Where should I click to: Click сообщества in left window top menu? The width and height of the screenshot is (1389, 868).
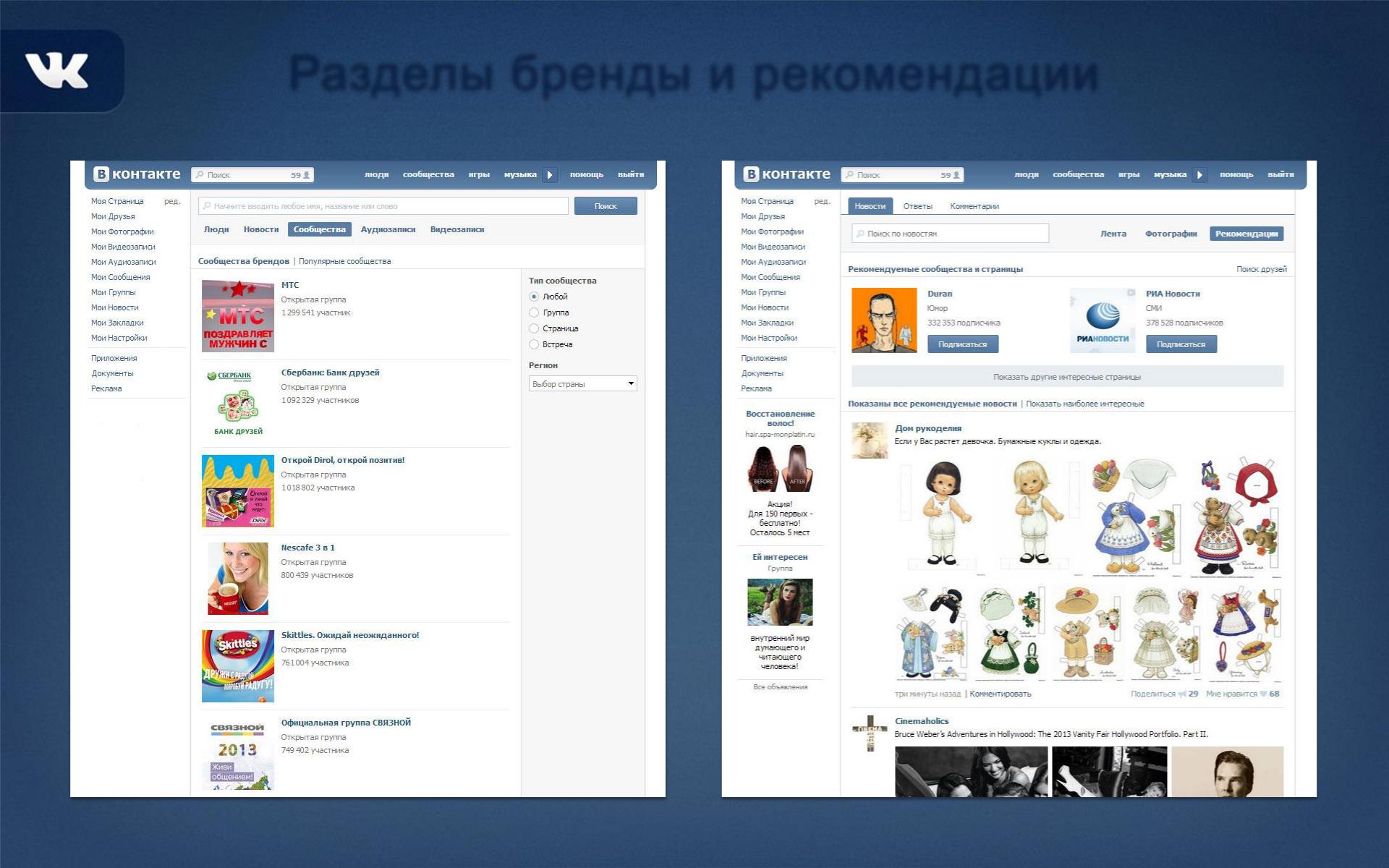point(428,174)
